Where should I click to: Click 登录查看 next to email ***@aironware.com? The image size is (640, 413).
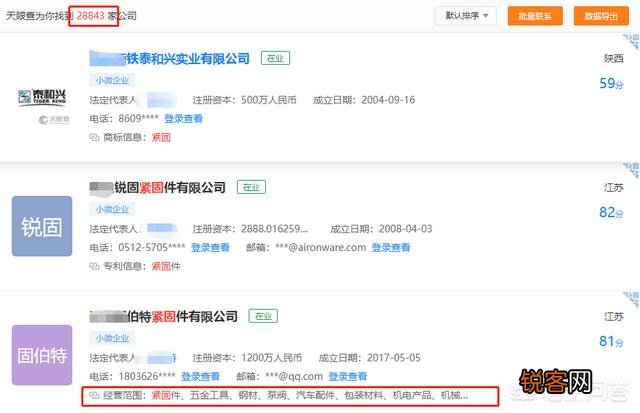coord(391,247)
